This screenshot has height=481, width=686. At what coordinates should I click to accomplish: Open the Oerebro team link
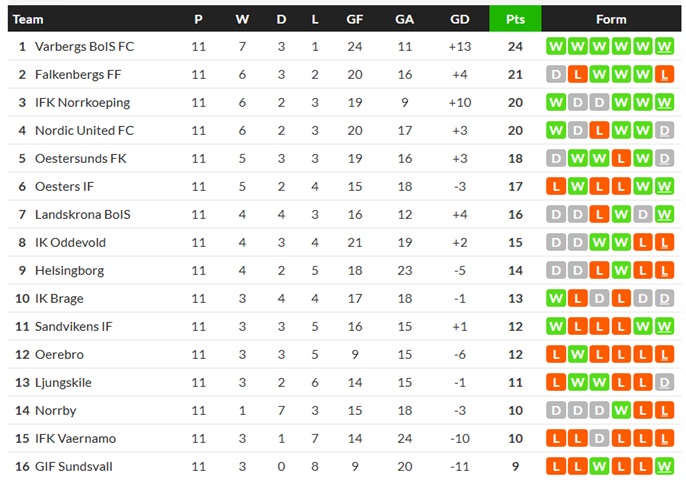(59, 355)
